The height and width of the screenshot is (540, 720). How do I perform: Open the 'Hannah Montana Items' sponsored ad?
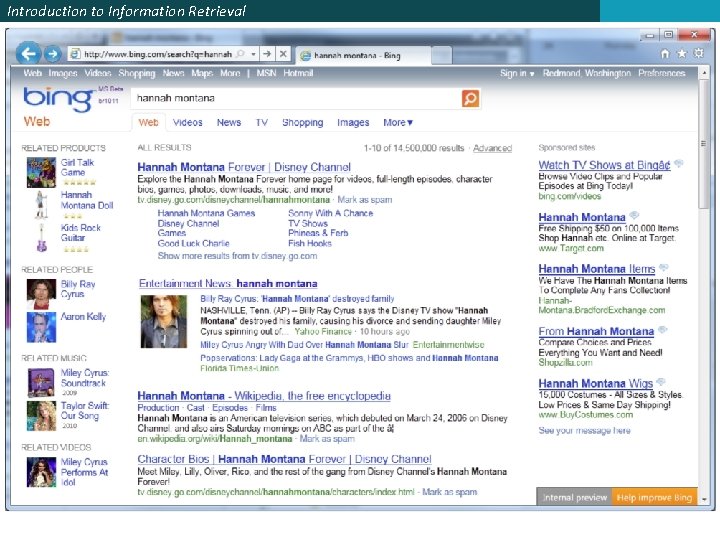point(596,269)
